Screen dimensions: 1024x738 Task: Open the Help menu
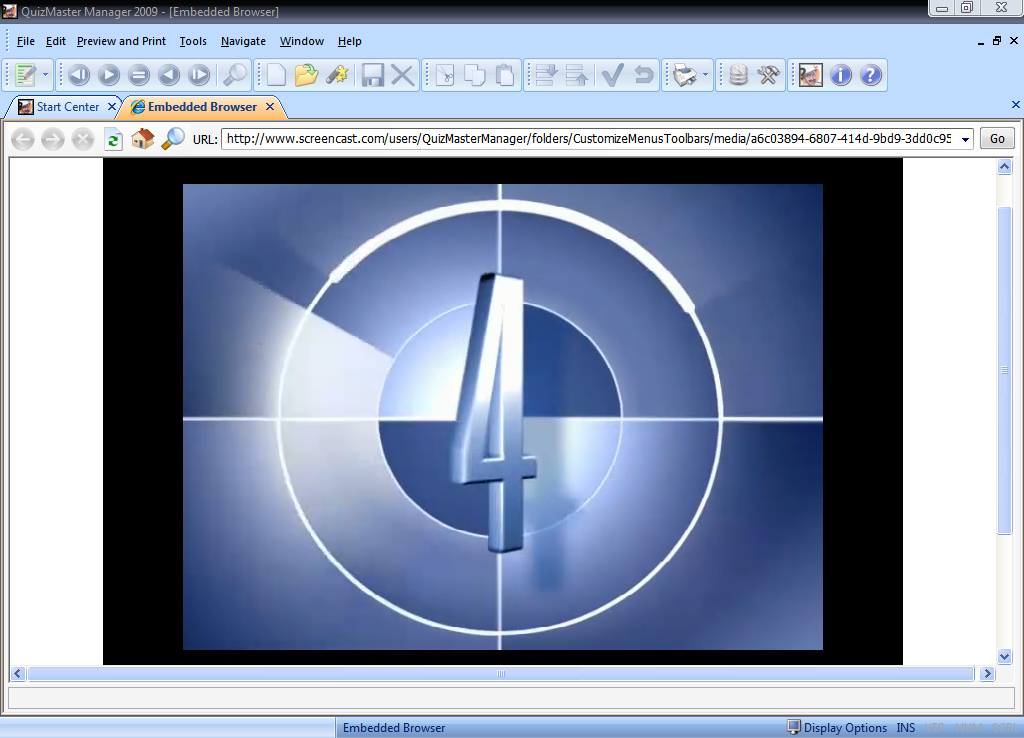click(349, 41)
